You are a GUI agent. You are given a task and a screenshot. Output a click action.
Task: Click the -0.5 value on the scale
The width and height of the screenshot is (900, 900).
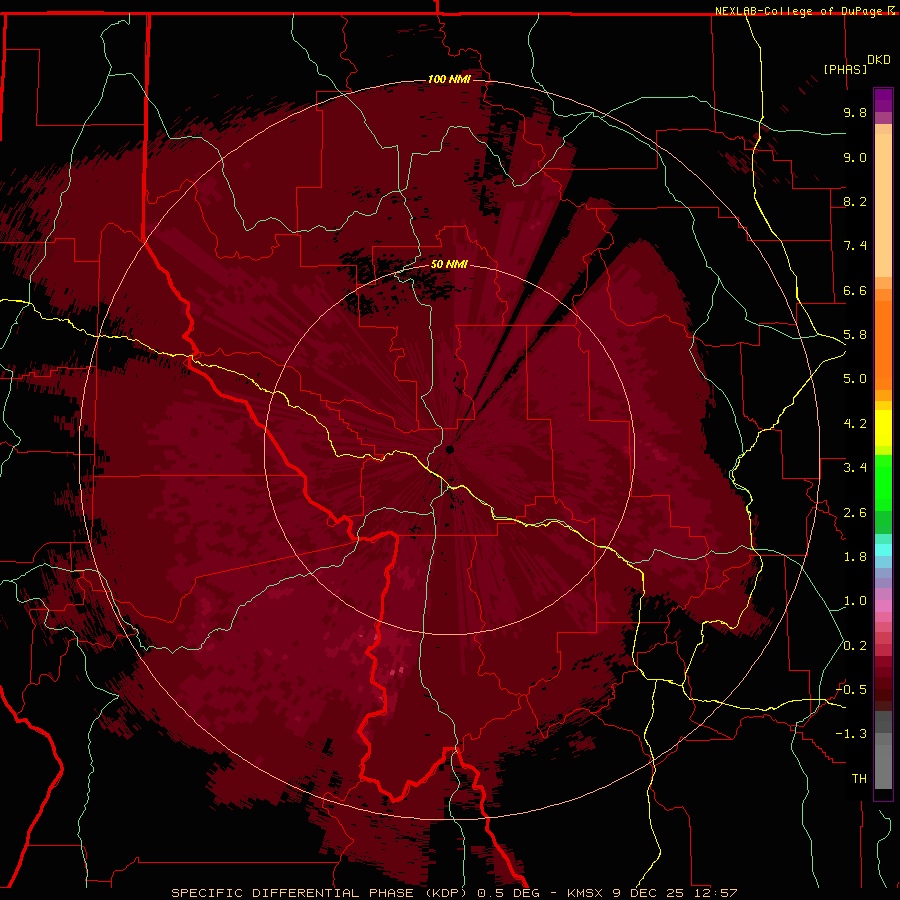(851, 690)
